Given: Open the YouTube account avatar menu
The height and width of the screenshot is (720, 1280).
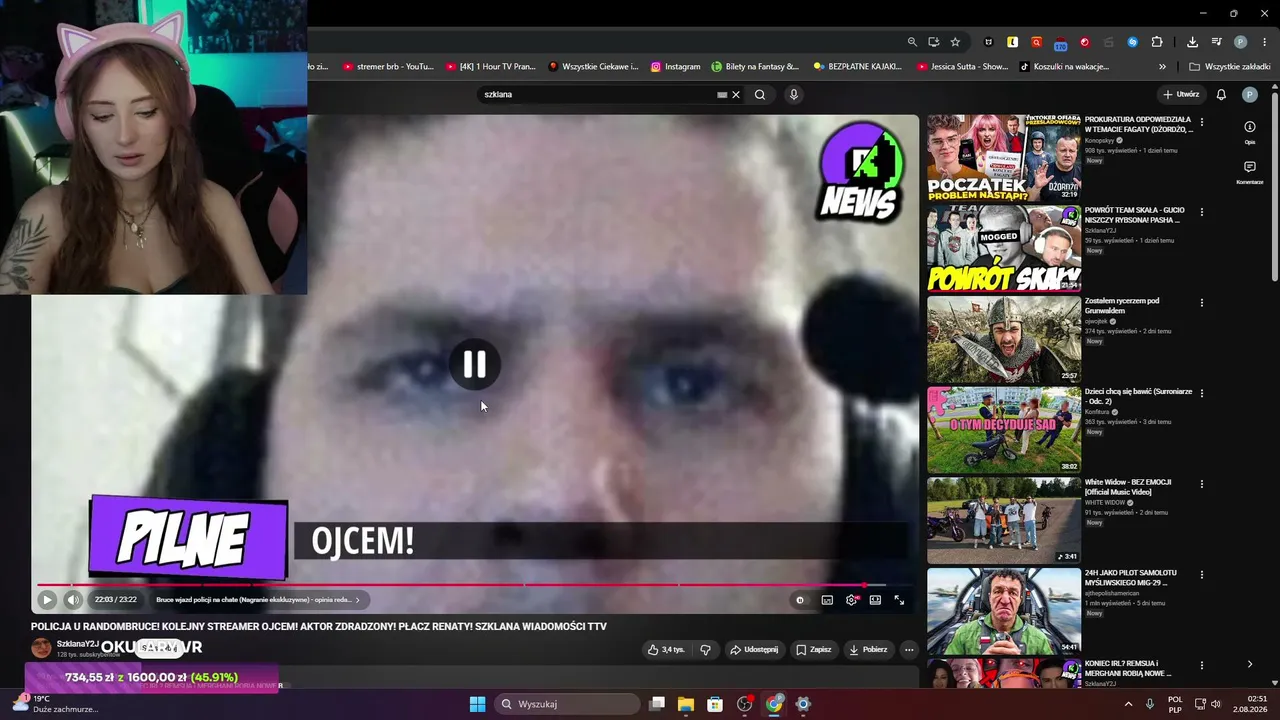Looking at the screenshot, I should click(1250, 95).
